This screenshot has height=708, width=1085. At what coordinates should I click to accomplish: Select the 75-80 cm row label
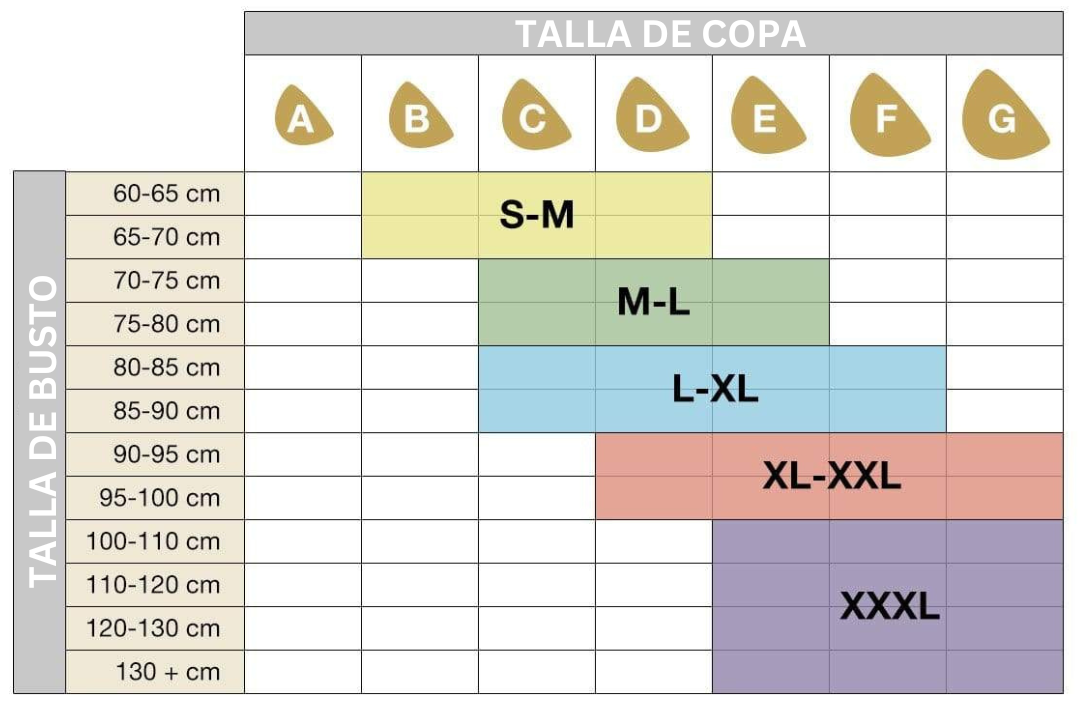pos(166,324)
